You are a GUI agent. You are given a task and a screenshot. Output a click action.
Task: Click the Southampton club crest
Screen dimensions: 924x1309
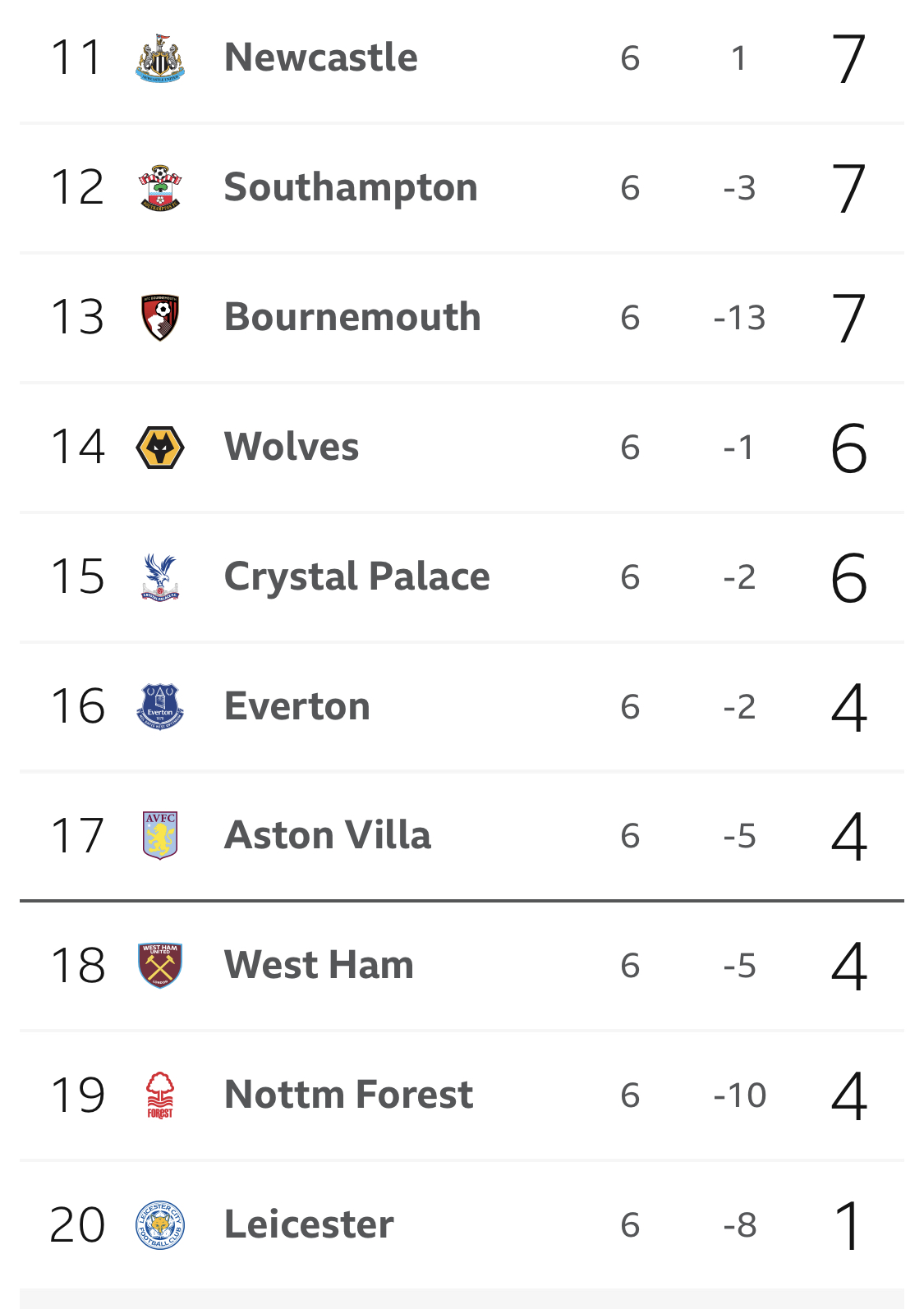point(160,188)
